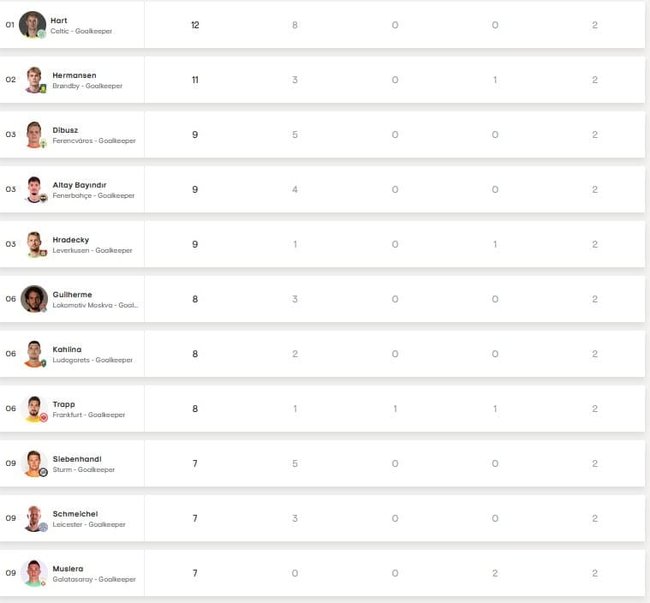The height and width of the screenshot is (603, 650).
Task: Open the Hart player name link
Action: (x=59, y=20)
